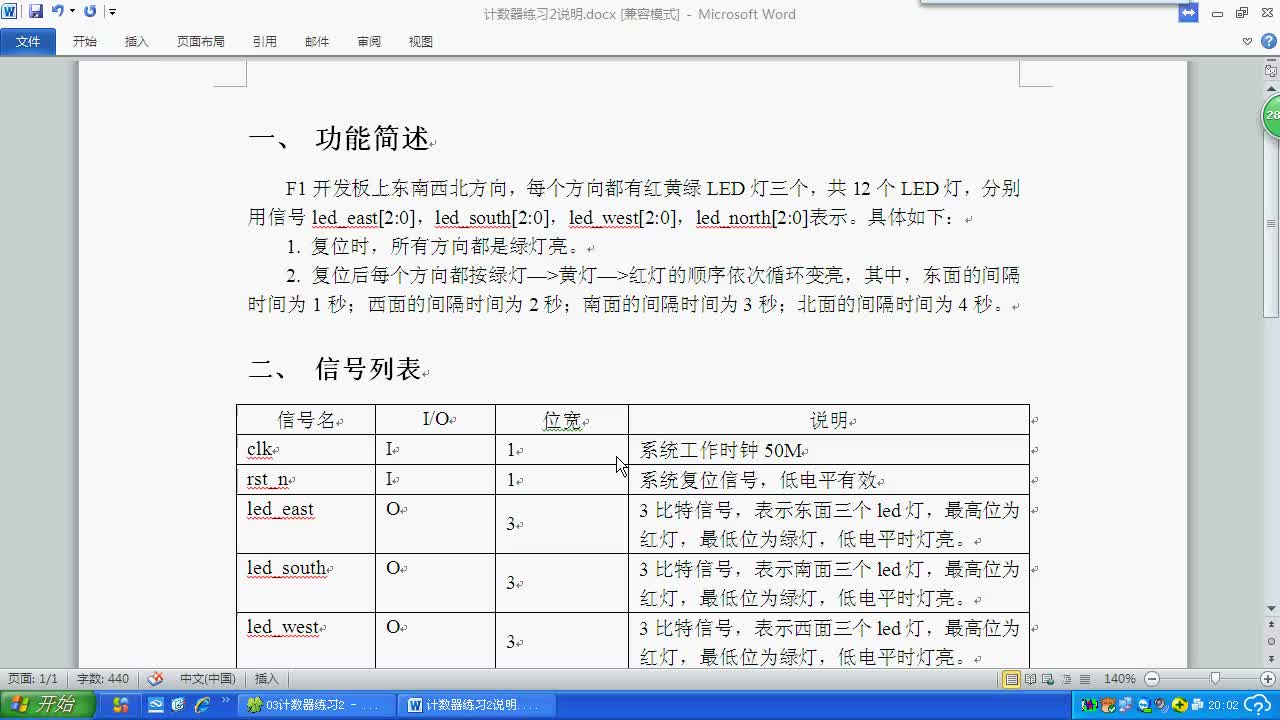Click the heading 一、 功能简述

(x=340, y=139)
